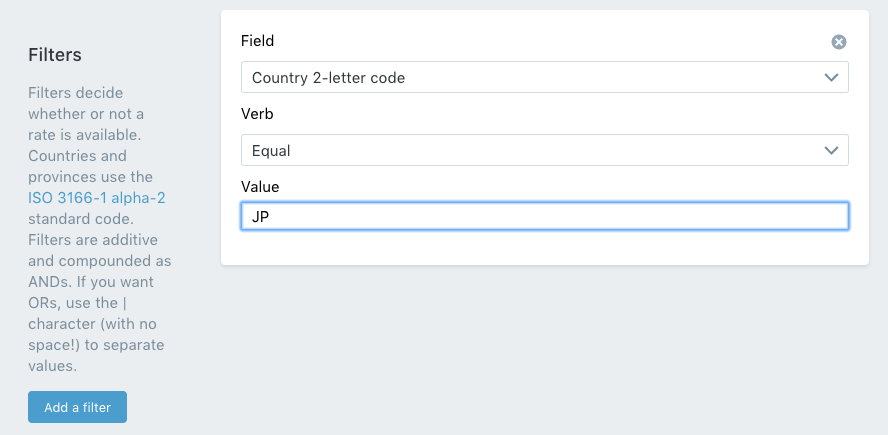The width and height of the screenshot is (888, 435).
Task: Select the "Equal" selected option text
Action: point(271,151)
